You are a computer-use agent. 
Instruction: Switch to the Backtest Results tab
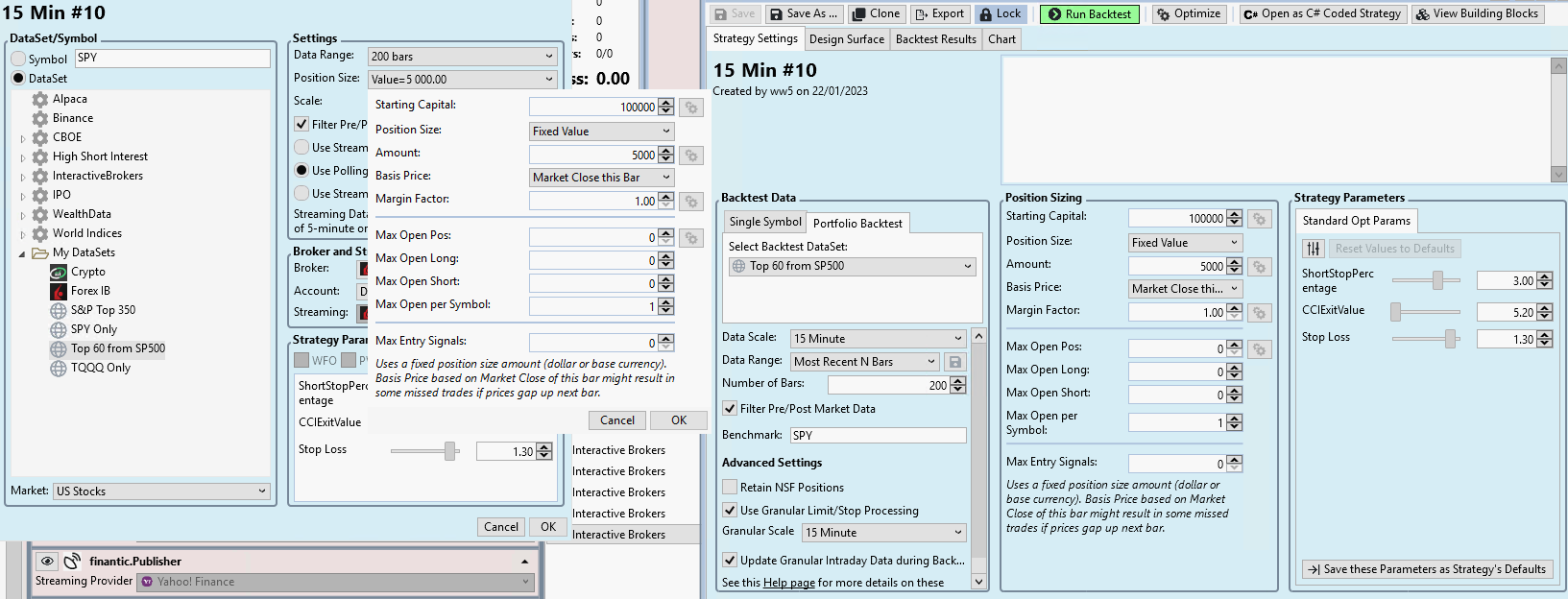pyautogui.click(x=935, y=39)
